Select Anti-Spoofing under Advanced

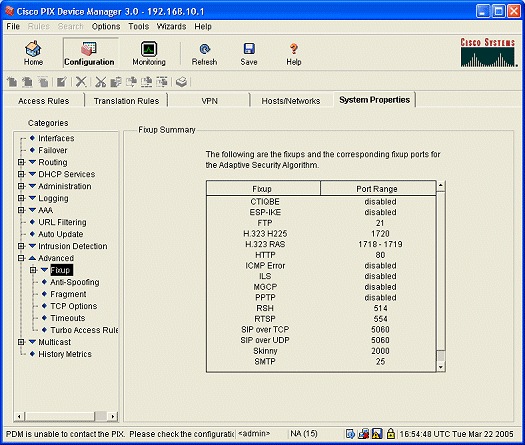[75, 282]
